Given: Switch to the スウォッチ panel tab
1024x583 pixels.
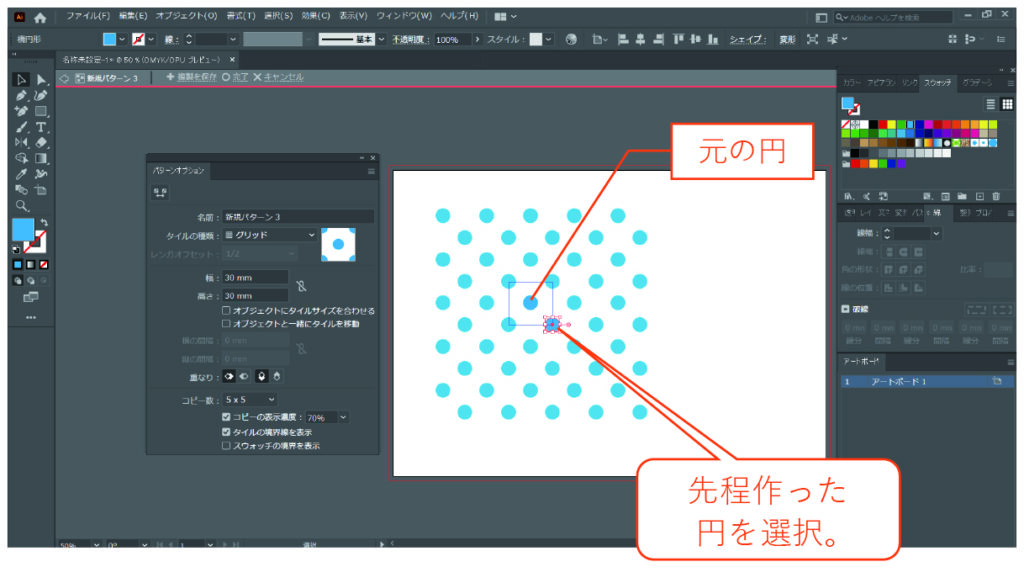Looking at the screenshot, I should coord(937,83).
